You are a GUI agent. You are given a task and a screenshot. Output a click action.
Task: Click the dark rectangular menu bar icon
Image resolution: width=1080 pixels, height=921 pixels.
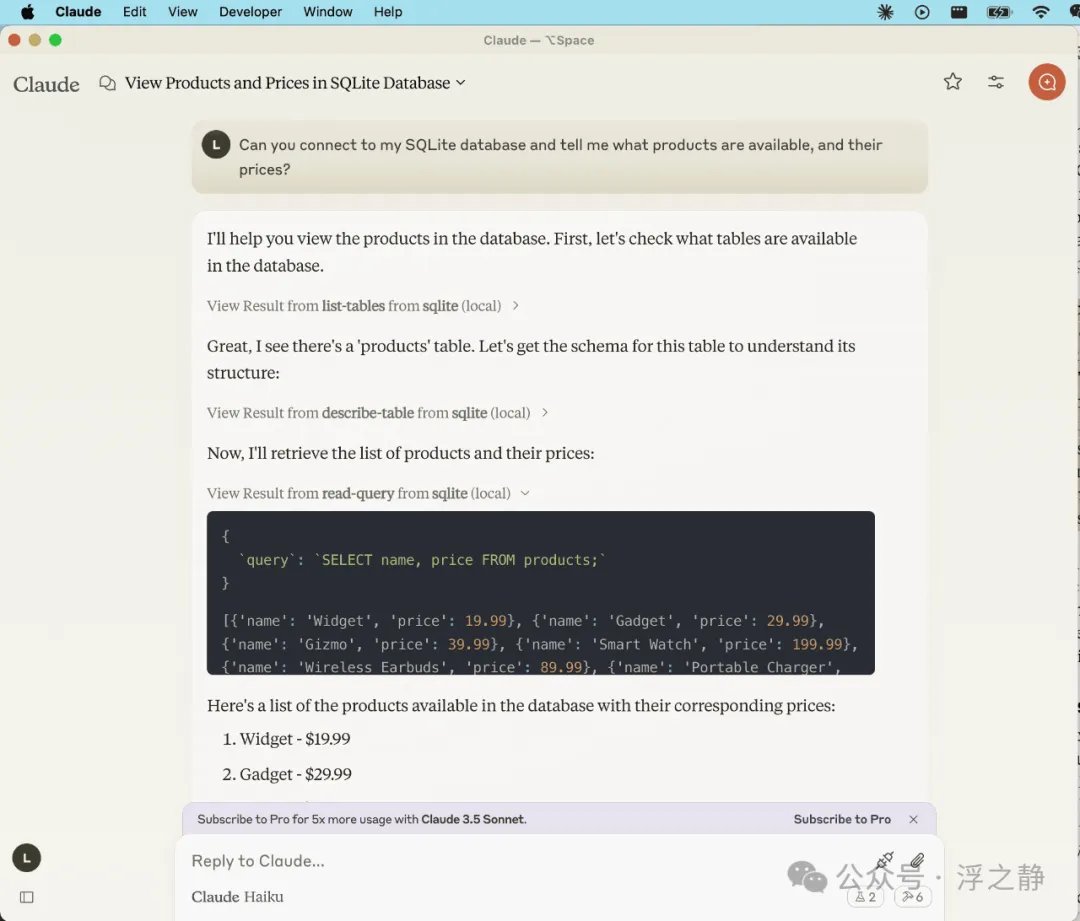click(x=959, y=12)
